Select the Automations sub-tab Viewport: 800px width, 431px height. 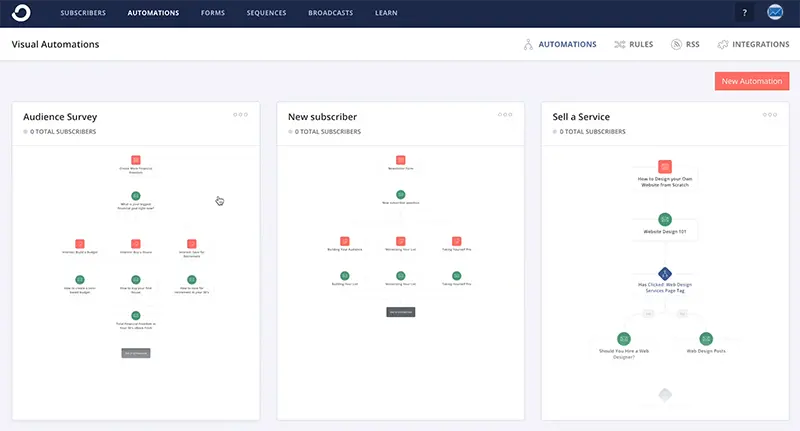560,44
